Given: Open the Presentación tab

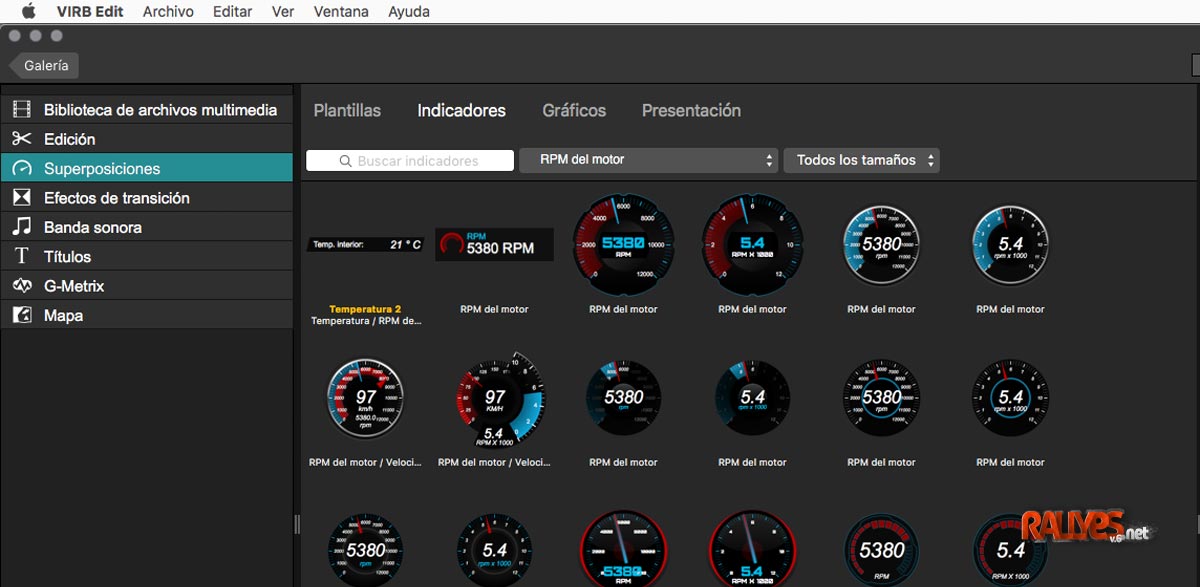Looking at the screenshot, I should 691,111.
